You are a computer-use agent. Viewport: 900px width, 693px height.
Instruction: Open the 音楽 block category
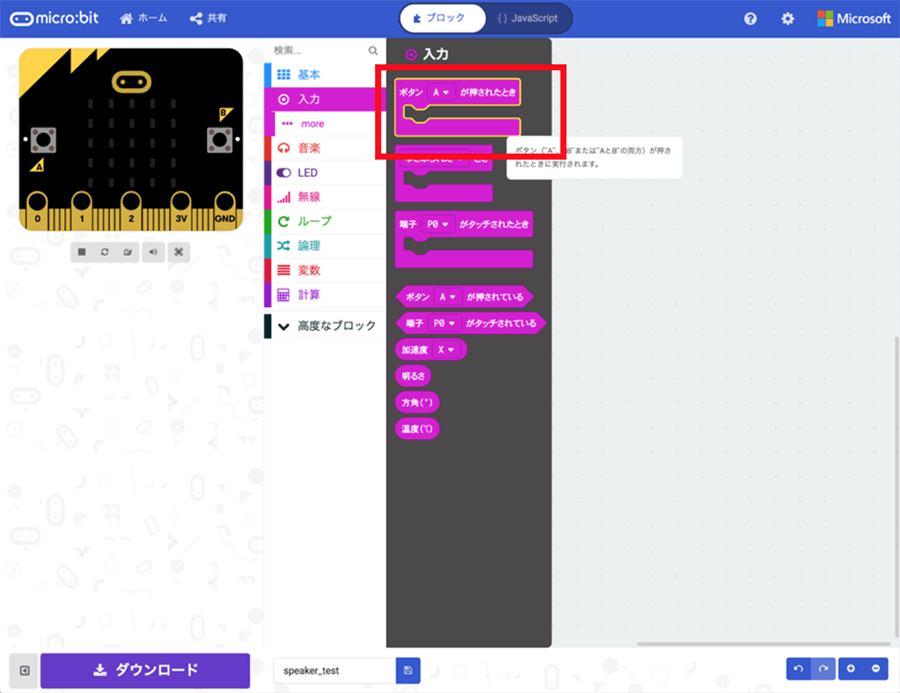click(325, 148)
